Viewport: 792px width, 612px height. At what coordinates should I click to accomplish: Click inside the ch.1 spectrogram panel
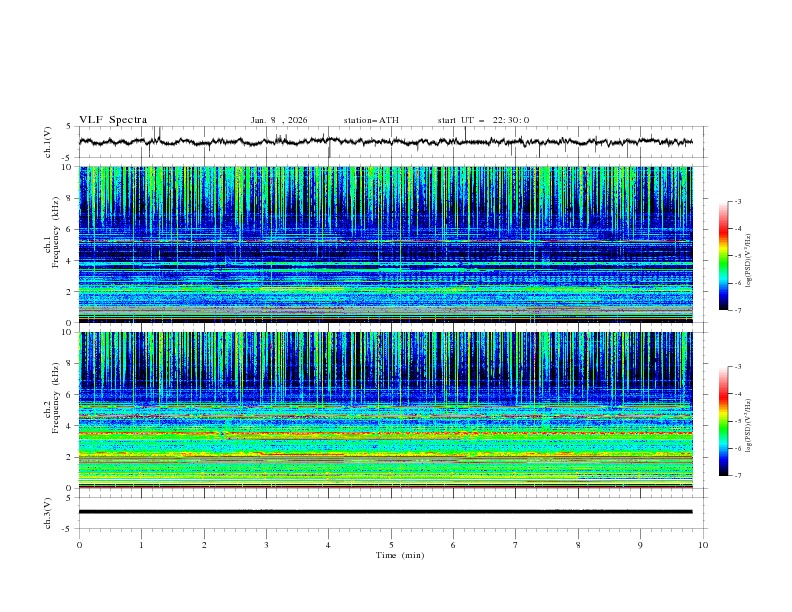pyautogui.click(x=385, y=244)
